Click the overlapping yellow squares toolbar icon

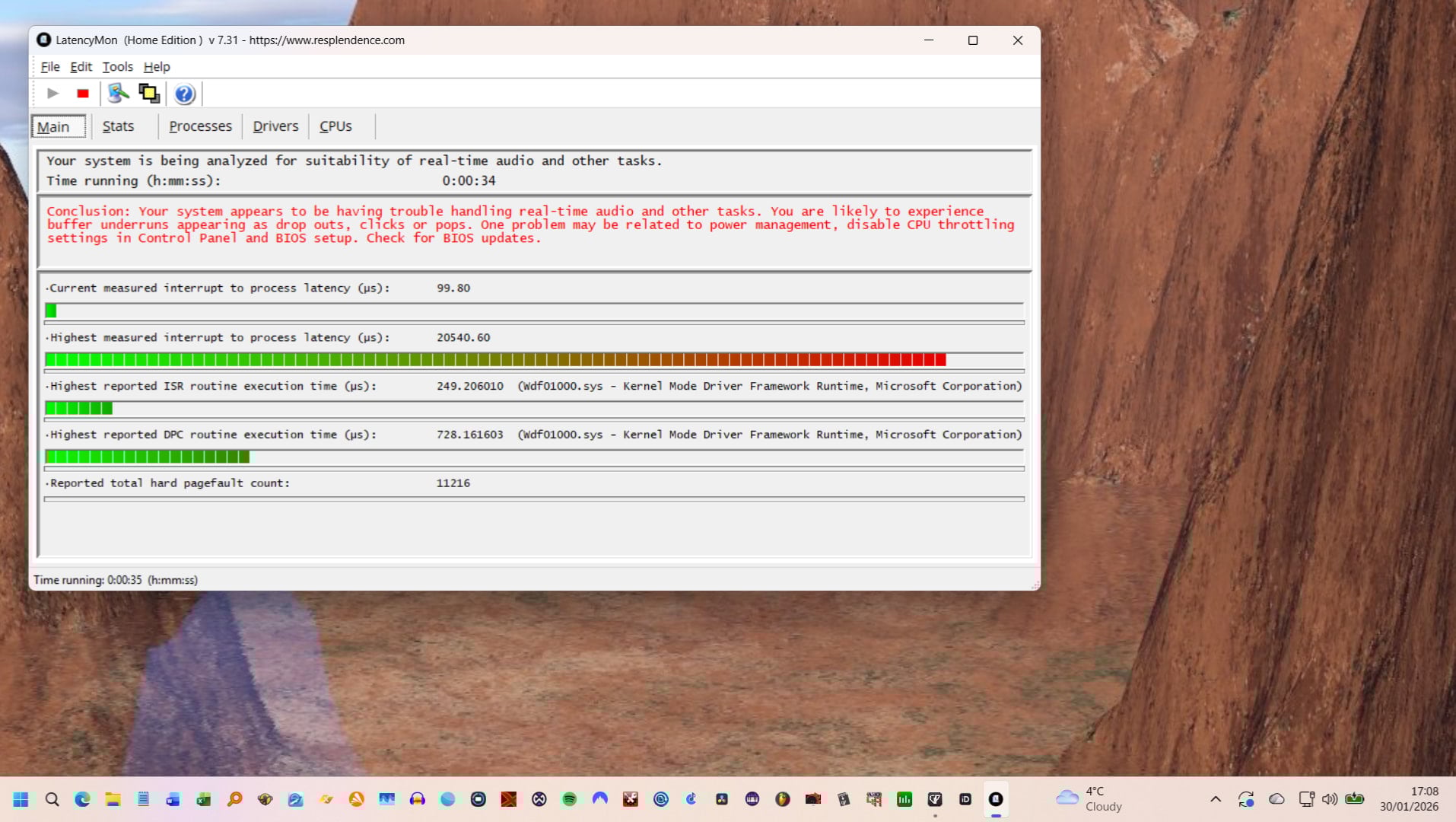(149, 94)
